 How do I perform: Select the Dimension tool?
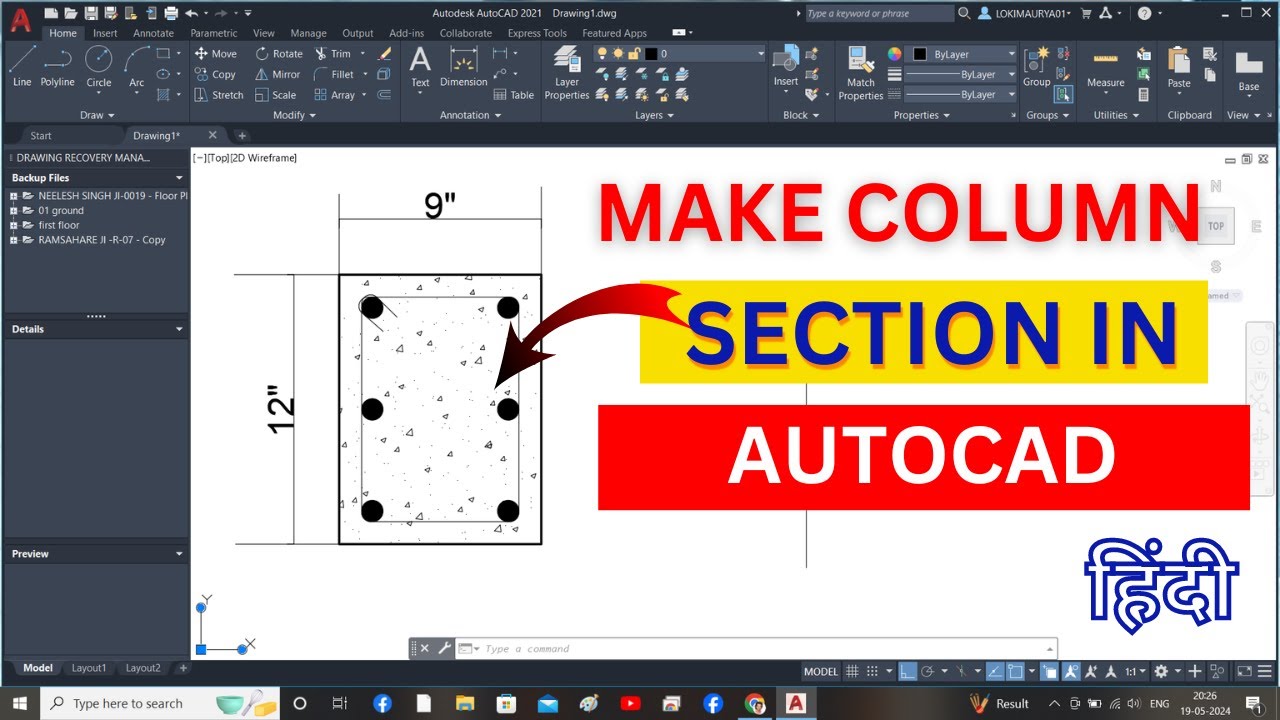tap(463, 67)
